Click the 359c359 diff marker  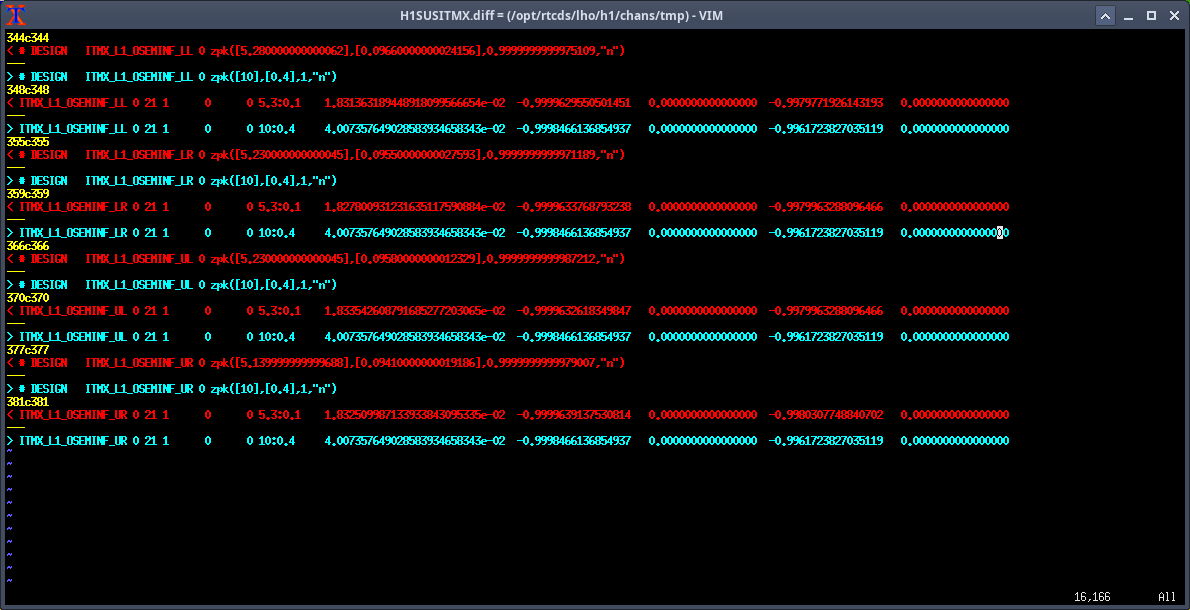pyautogui.click(x=27, y=194)
